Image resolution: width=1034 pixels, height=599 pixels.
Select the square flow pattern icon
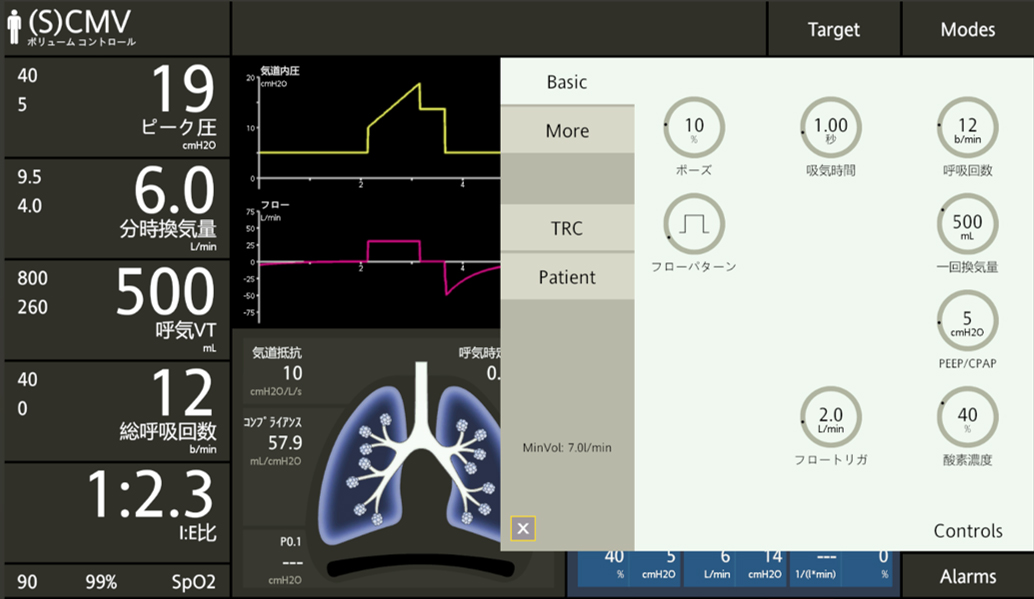(694, 224)
